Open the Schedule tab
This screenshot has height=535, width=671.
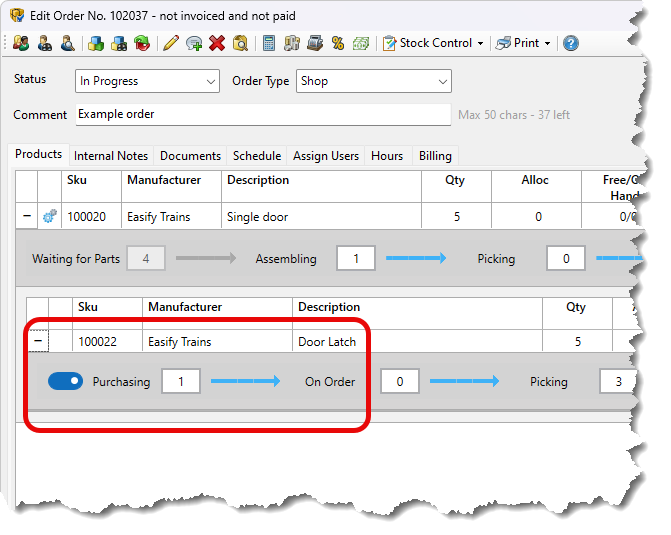click(x=257, y=156)
